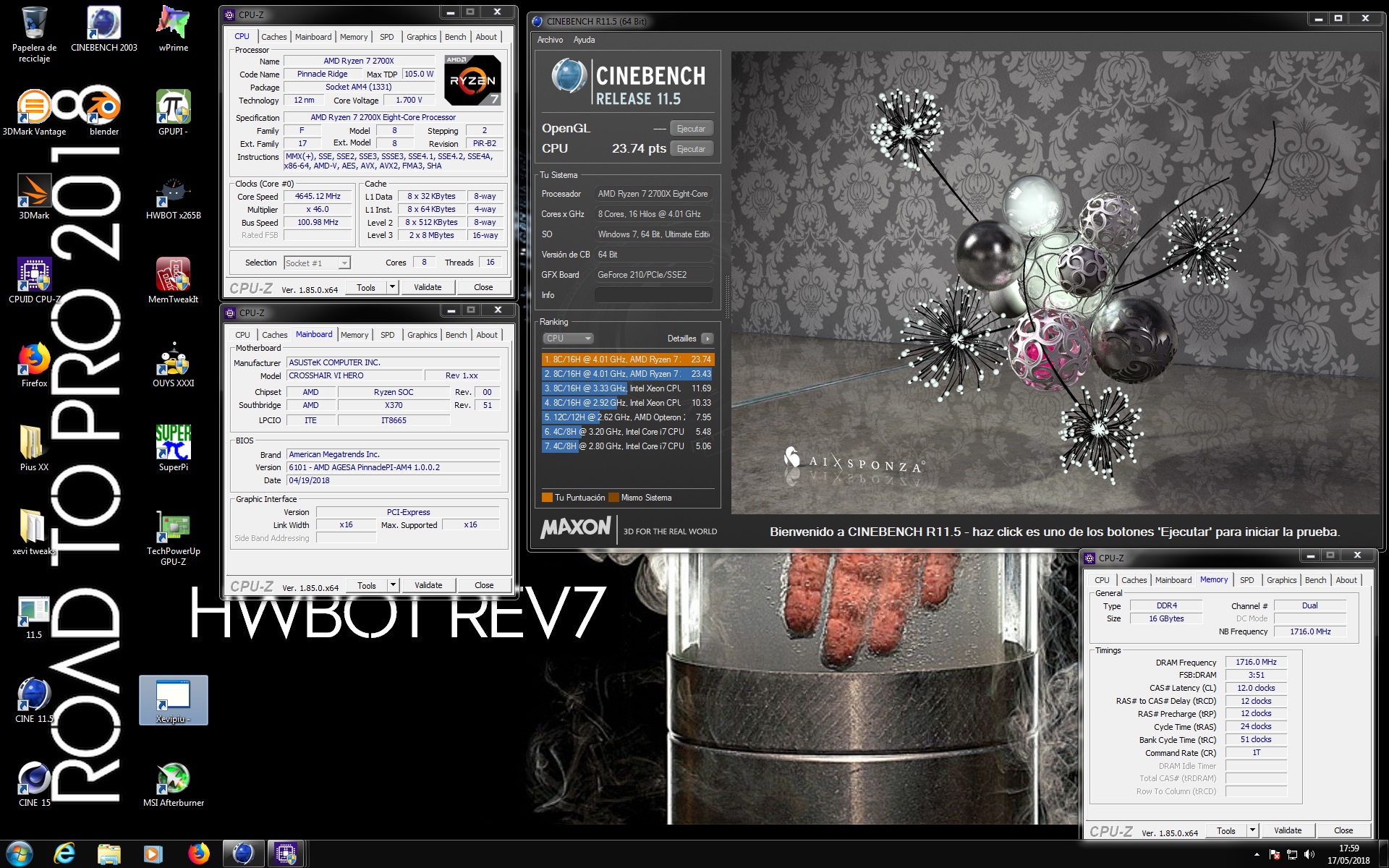
Task: Open About tab in Memory CPU-Z window
Action: click(x=1346, y=580)
